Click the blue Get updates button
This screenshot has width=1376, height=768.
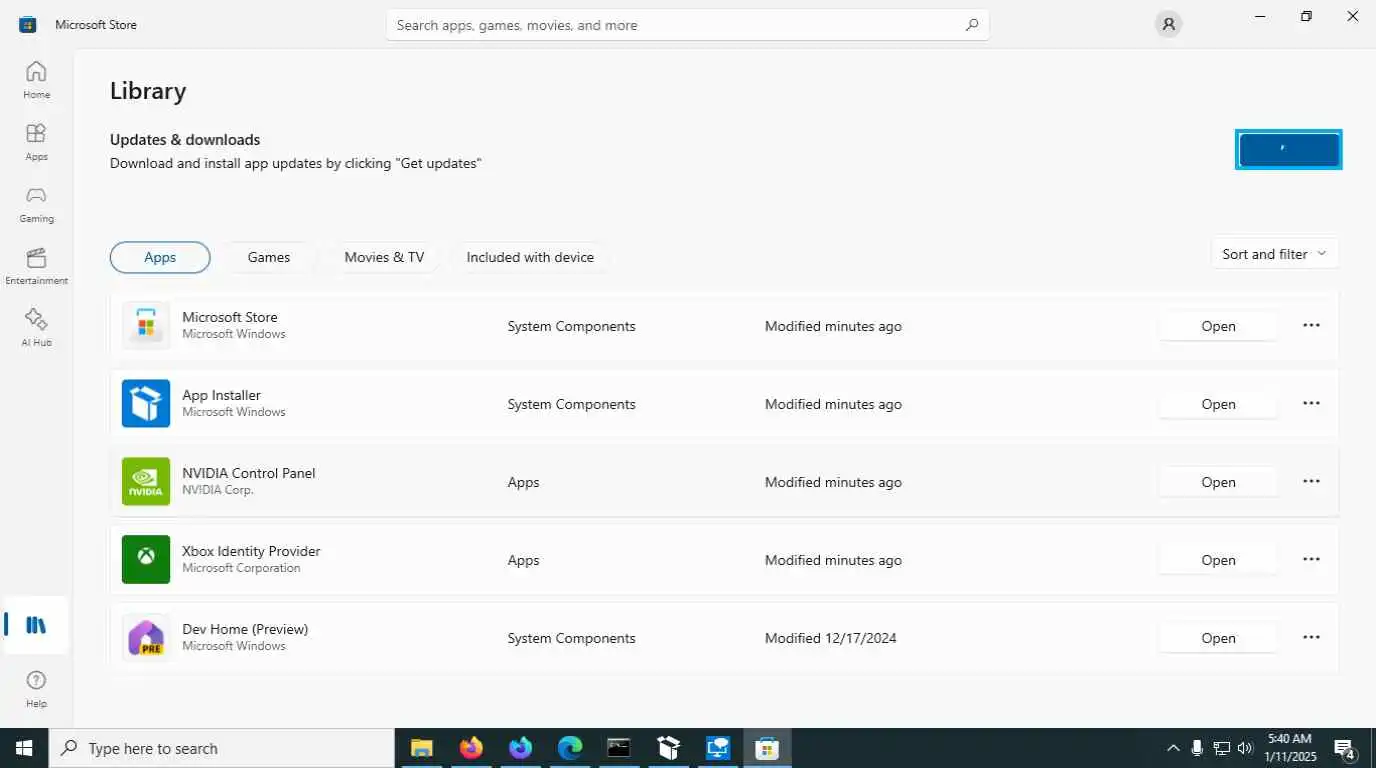pyautogui.click(x=1288, y=150)
